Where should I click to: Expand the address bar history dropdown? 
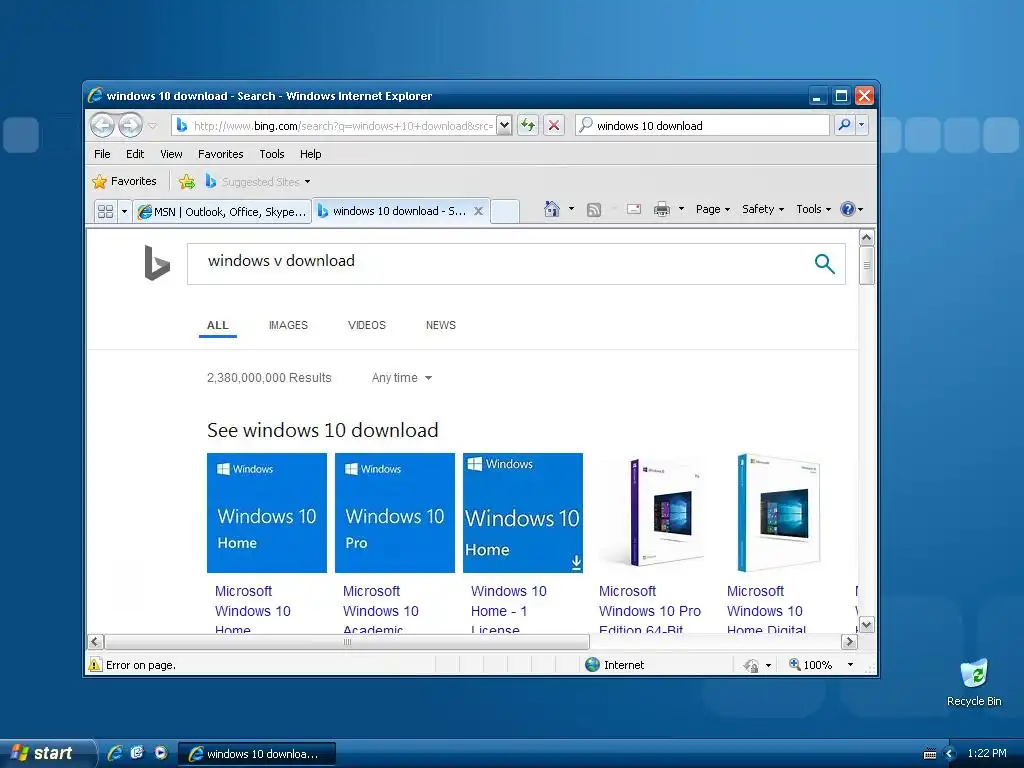[x=504, y=125]
